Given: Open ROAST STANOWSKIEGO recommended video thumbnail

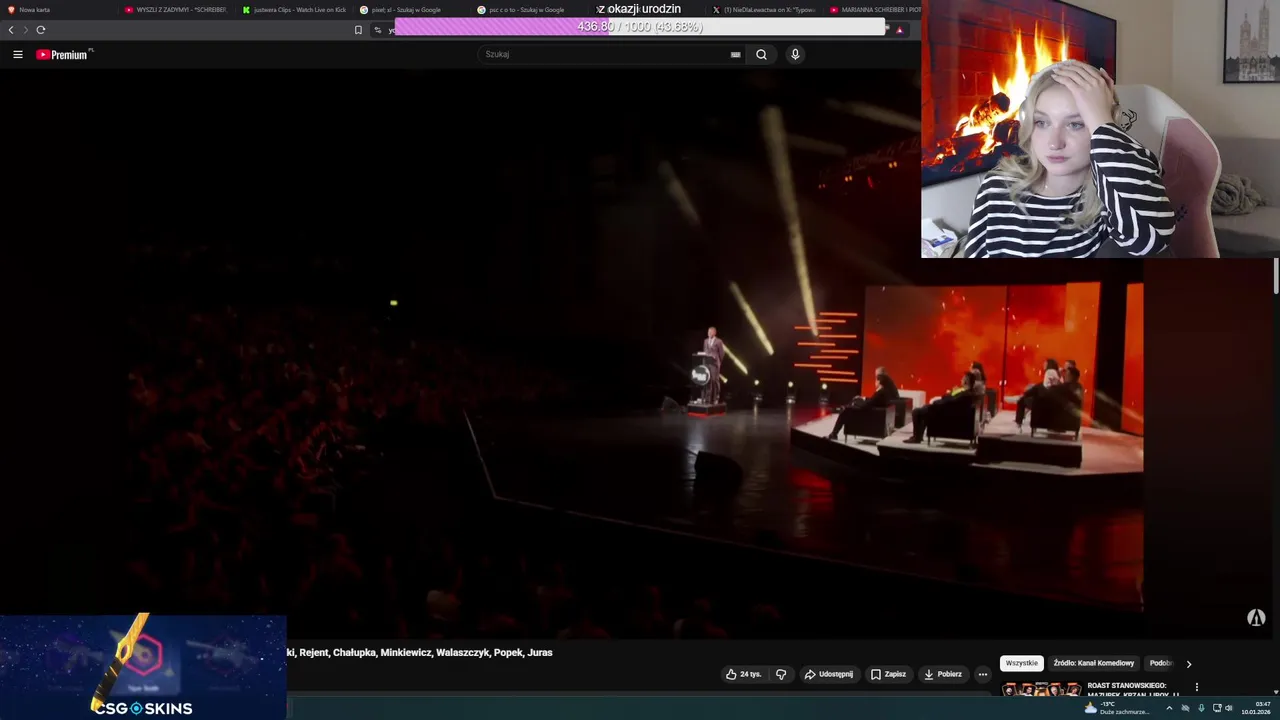Looking at the screenshot, I should click(1042, 689).
